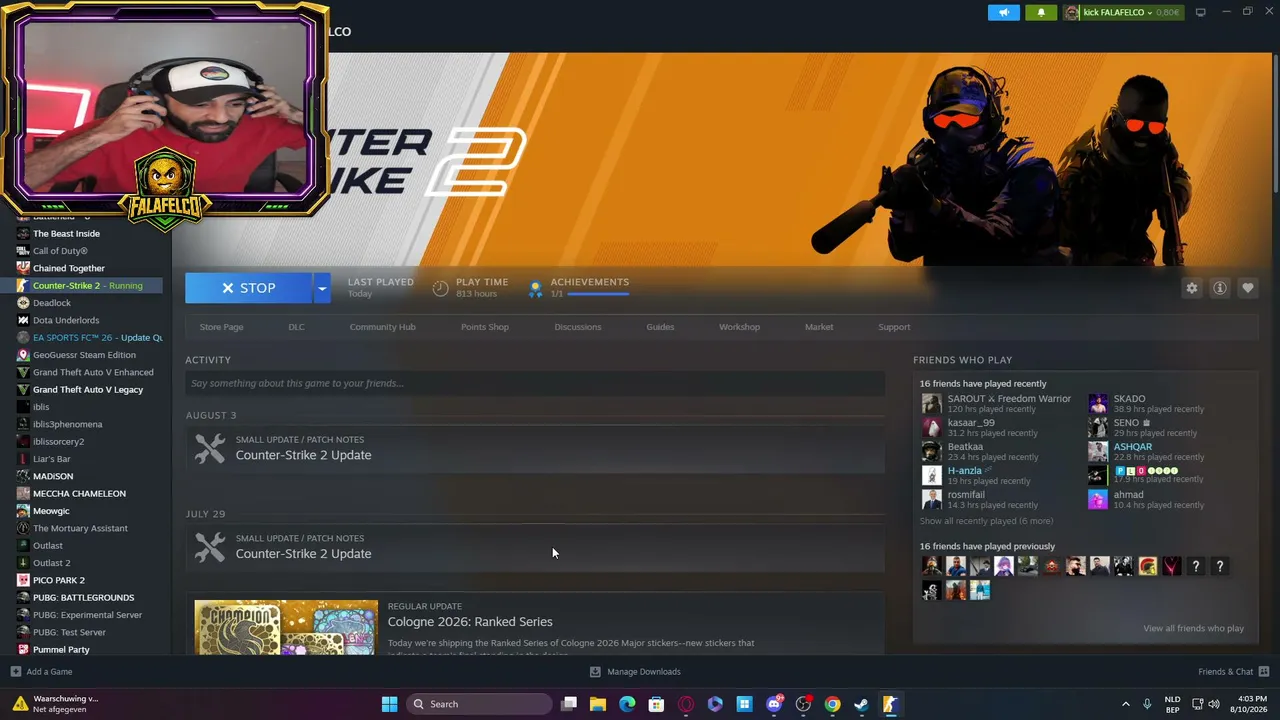Image resolution: width=1280 pixels, height=720 pixels.
Task: Open August 3 Counter-Strike 2 Update notes
Action: (x=303, y=455)
